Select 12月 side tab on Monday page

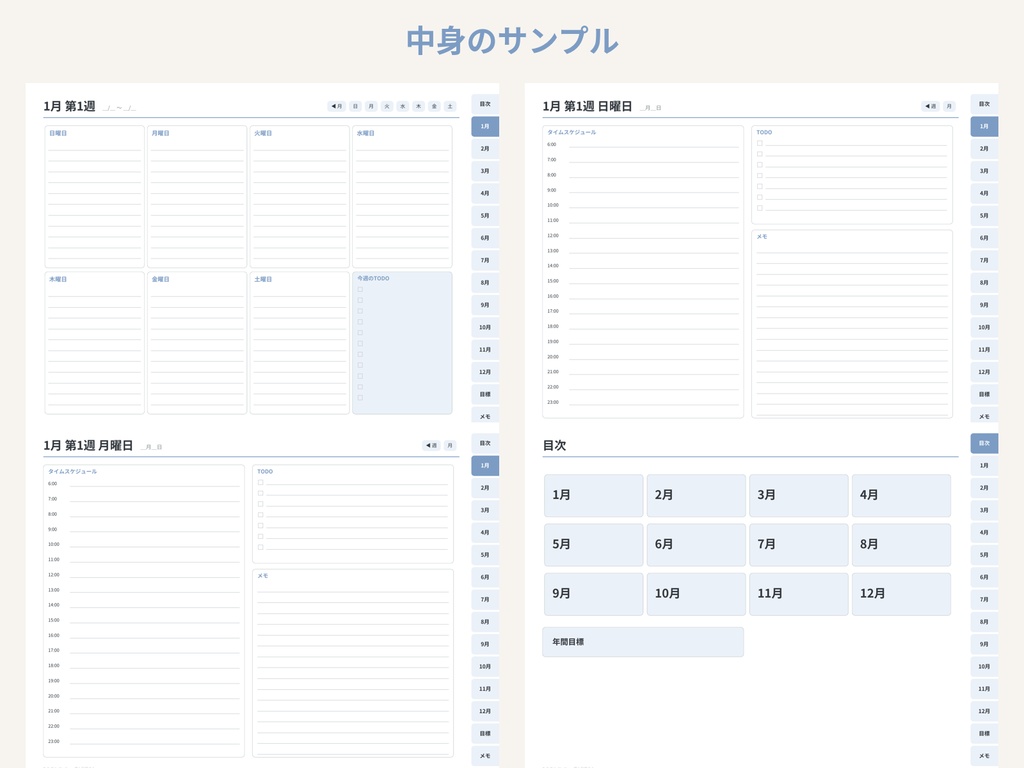click(485, 711)
